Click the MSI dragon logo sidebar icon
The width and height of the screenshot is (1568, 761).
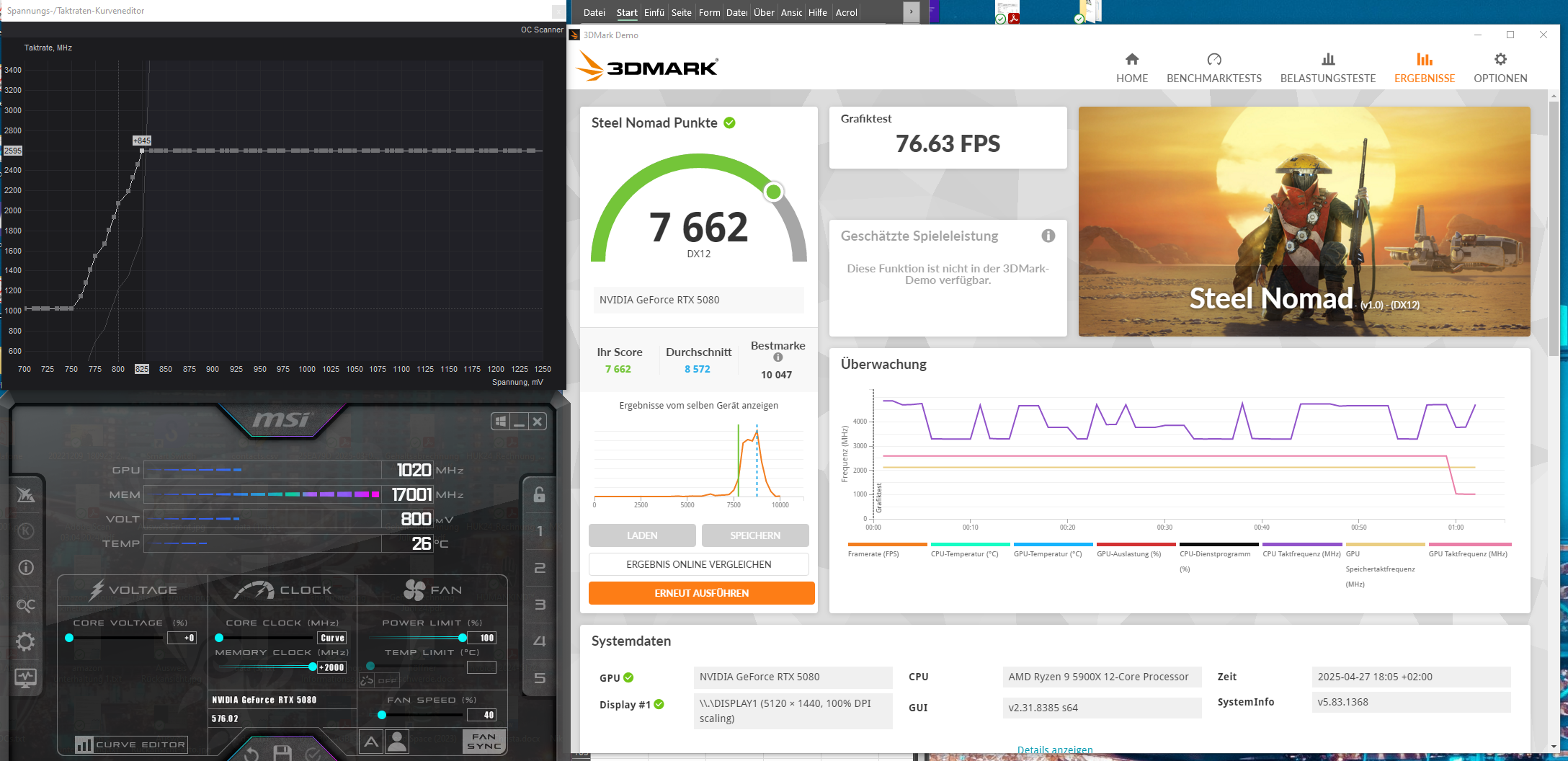26,495
